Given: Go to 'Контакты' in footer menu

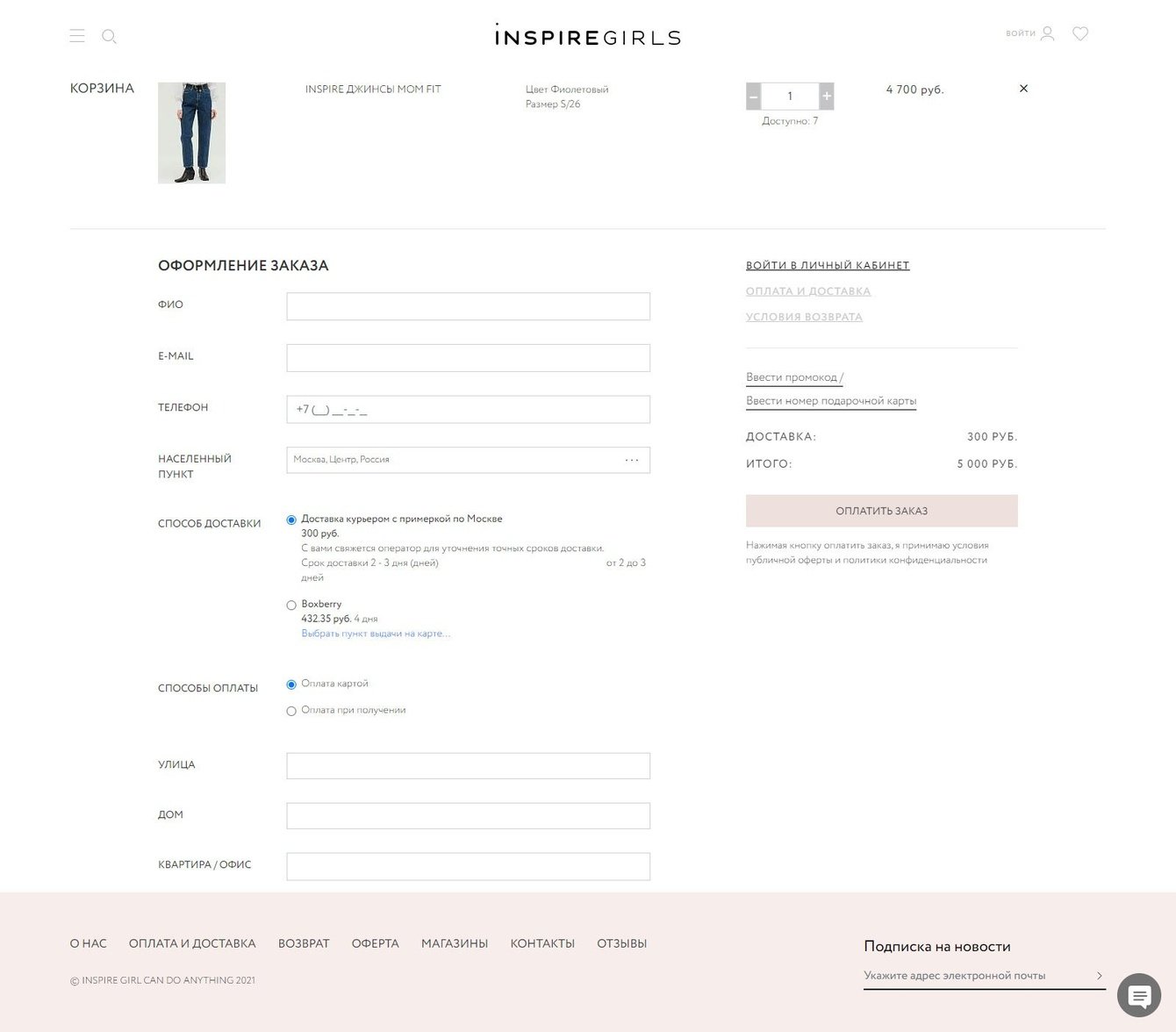Looking at the screenshot, I should [x=542, y=943].
